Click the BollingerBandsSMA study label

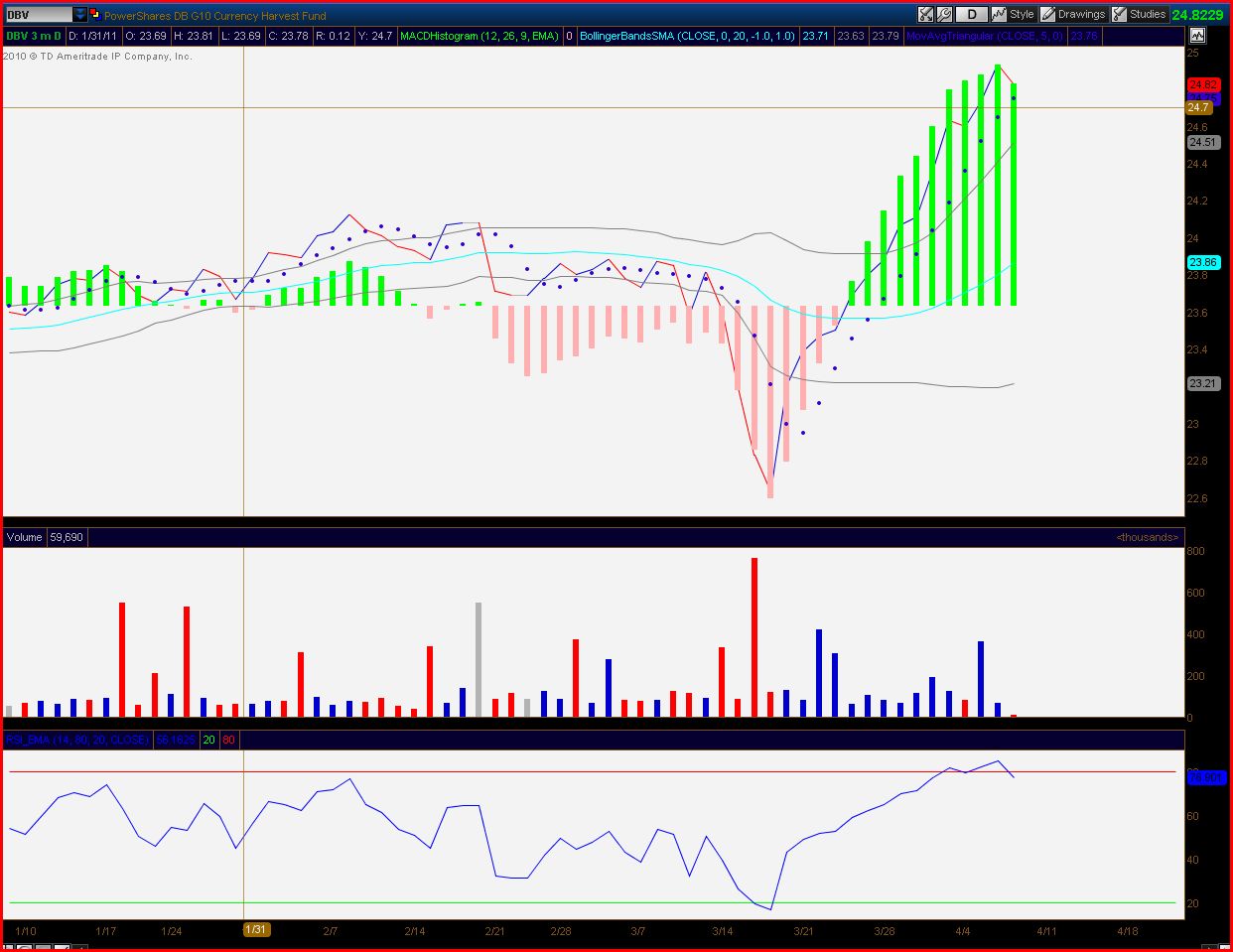688,36
